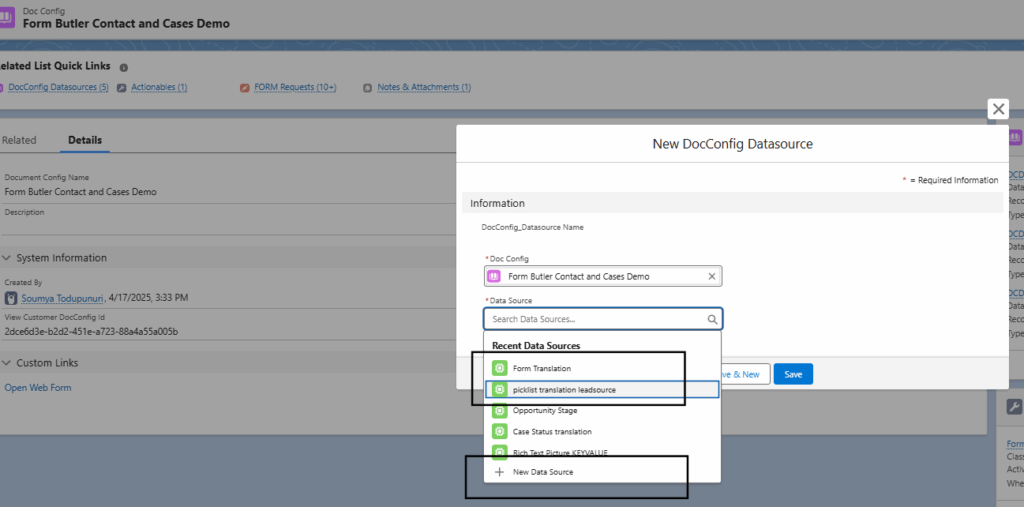Collapse the Custom Links section
Image resolution: width=1024 pixels, height=507 pixels.
pyautogui.click(x=7, y=363)
